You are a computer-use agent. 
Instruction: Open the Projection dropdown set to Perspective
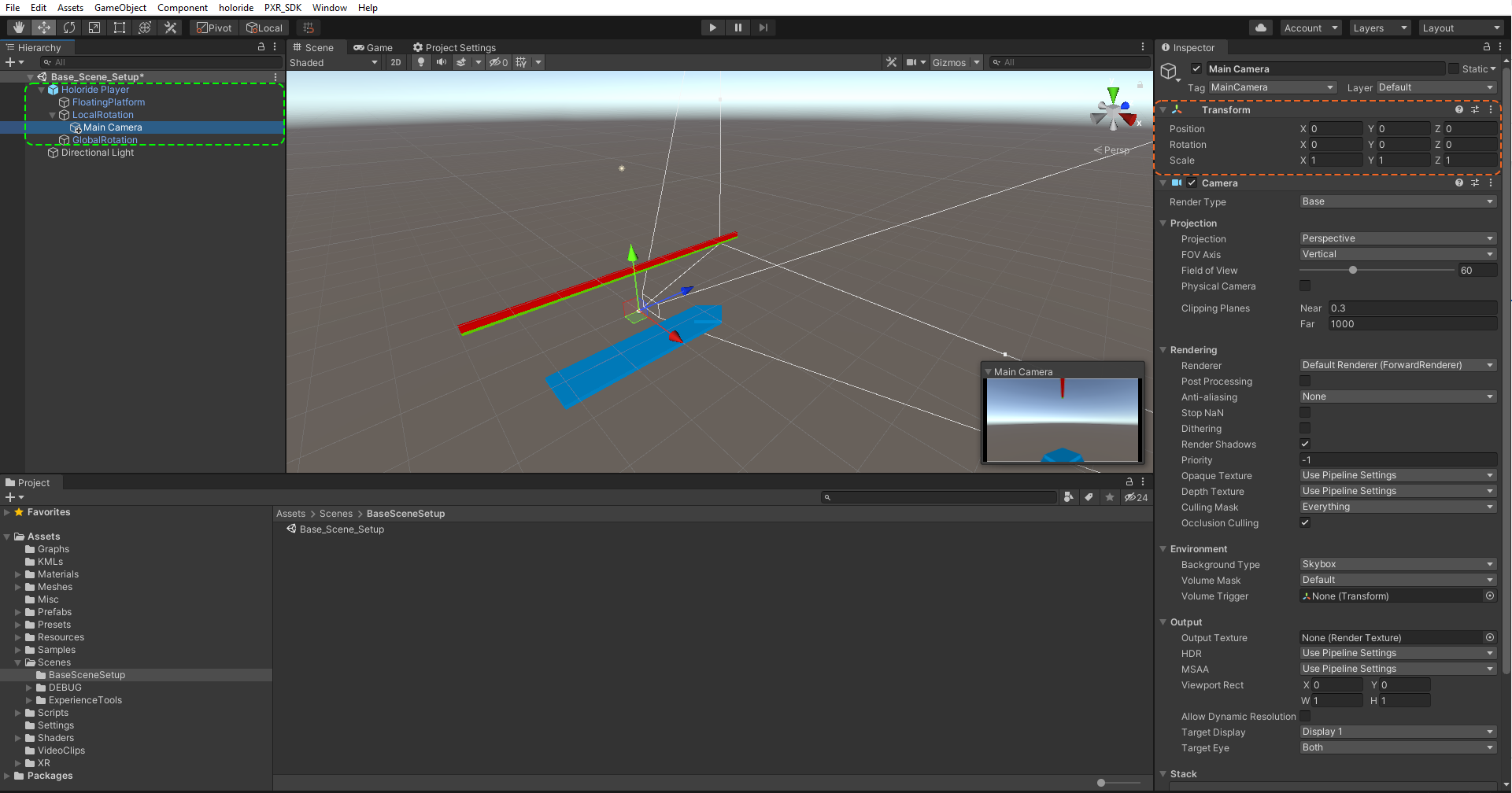click(x=1397, y=238)
